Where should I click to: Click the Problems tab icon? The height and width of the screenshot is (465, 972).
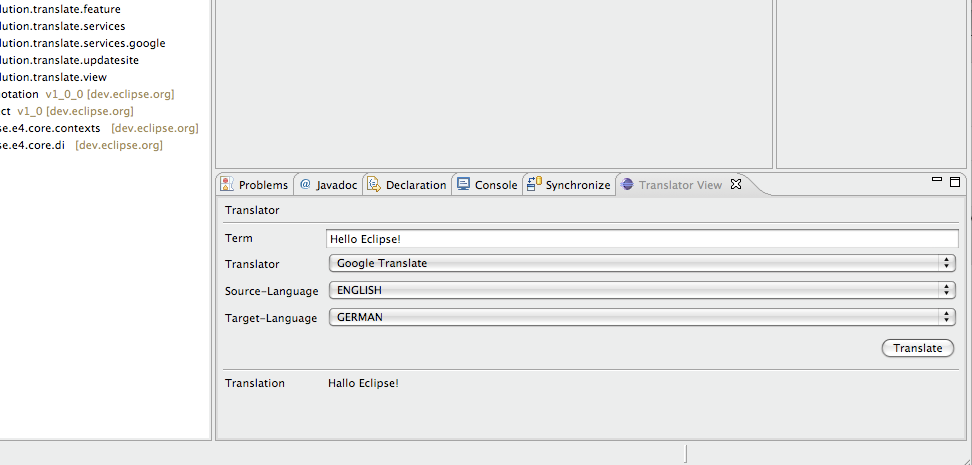tap(228, 184)
